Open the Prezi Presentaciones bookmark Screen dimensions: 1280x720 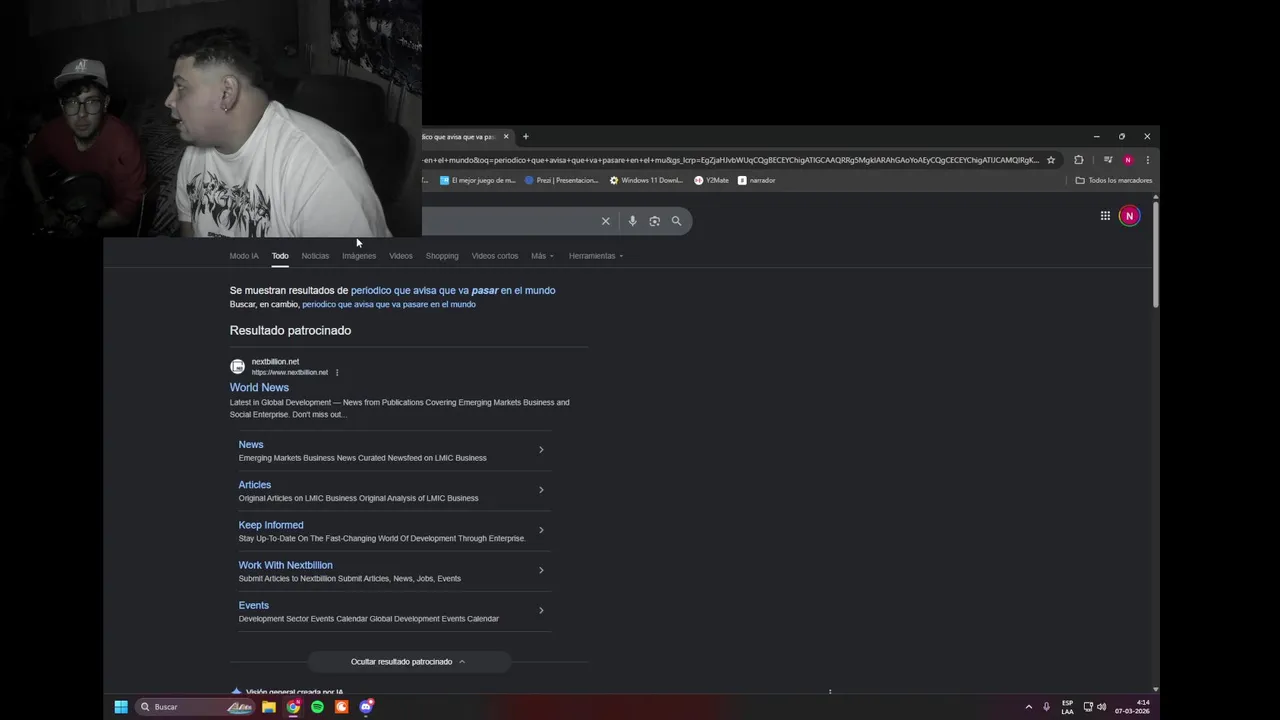point(561,180)
